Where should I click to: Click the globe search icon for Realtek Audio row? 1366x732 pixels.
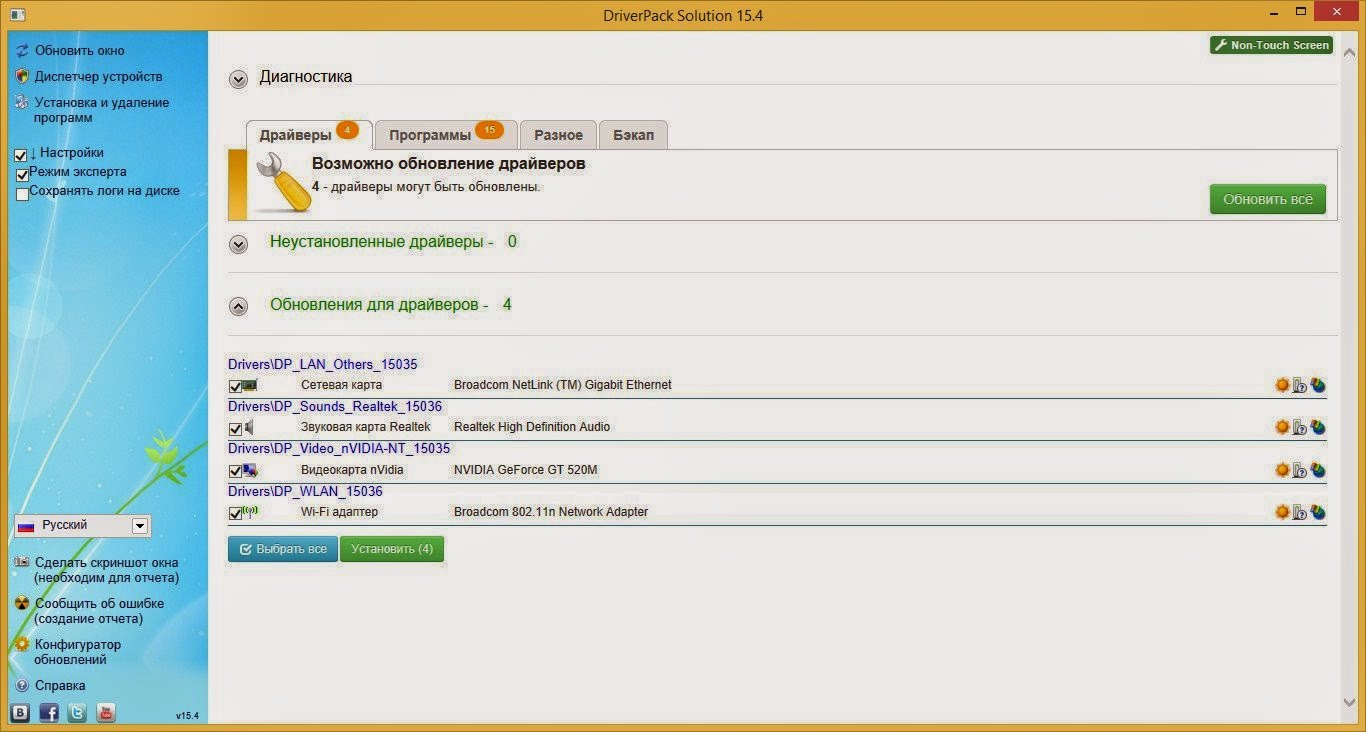(x=1318, y=427)
